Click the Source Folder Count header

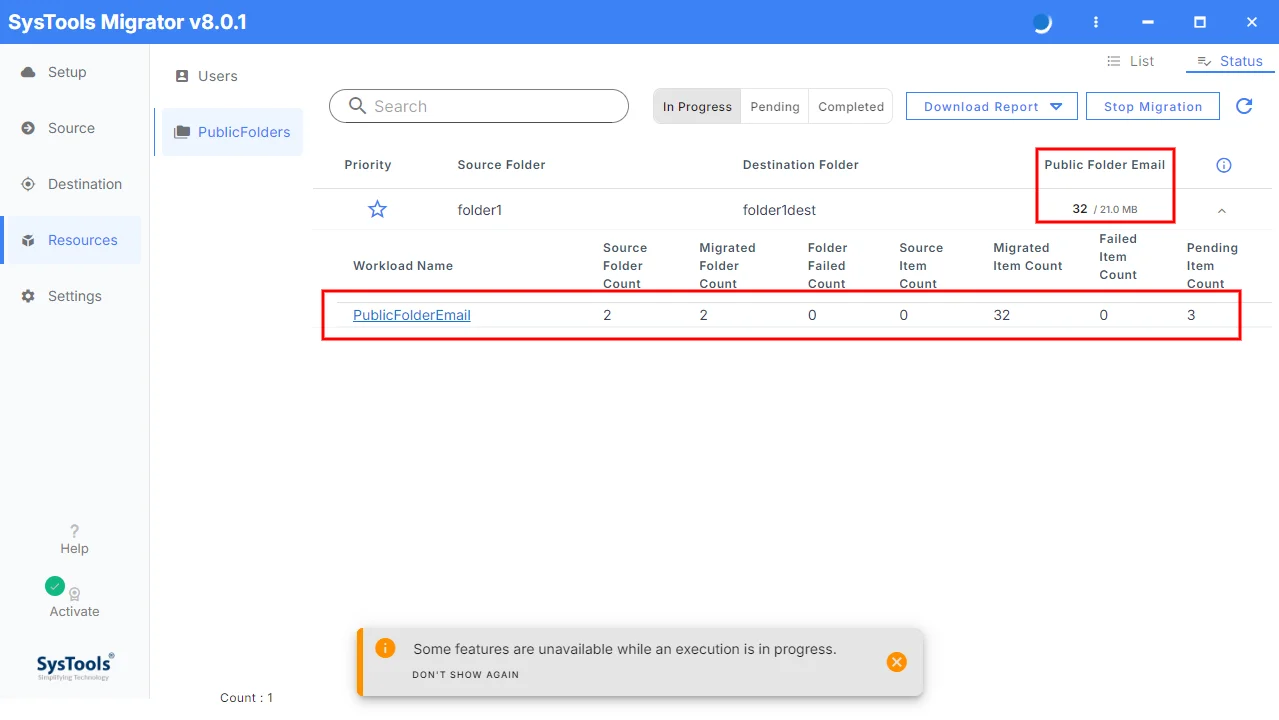625,266
